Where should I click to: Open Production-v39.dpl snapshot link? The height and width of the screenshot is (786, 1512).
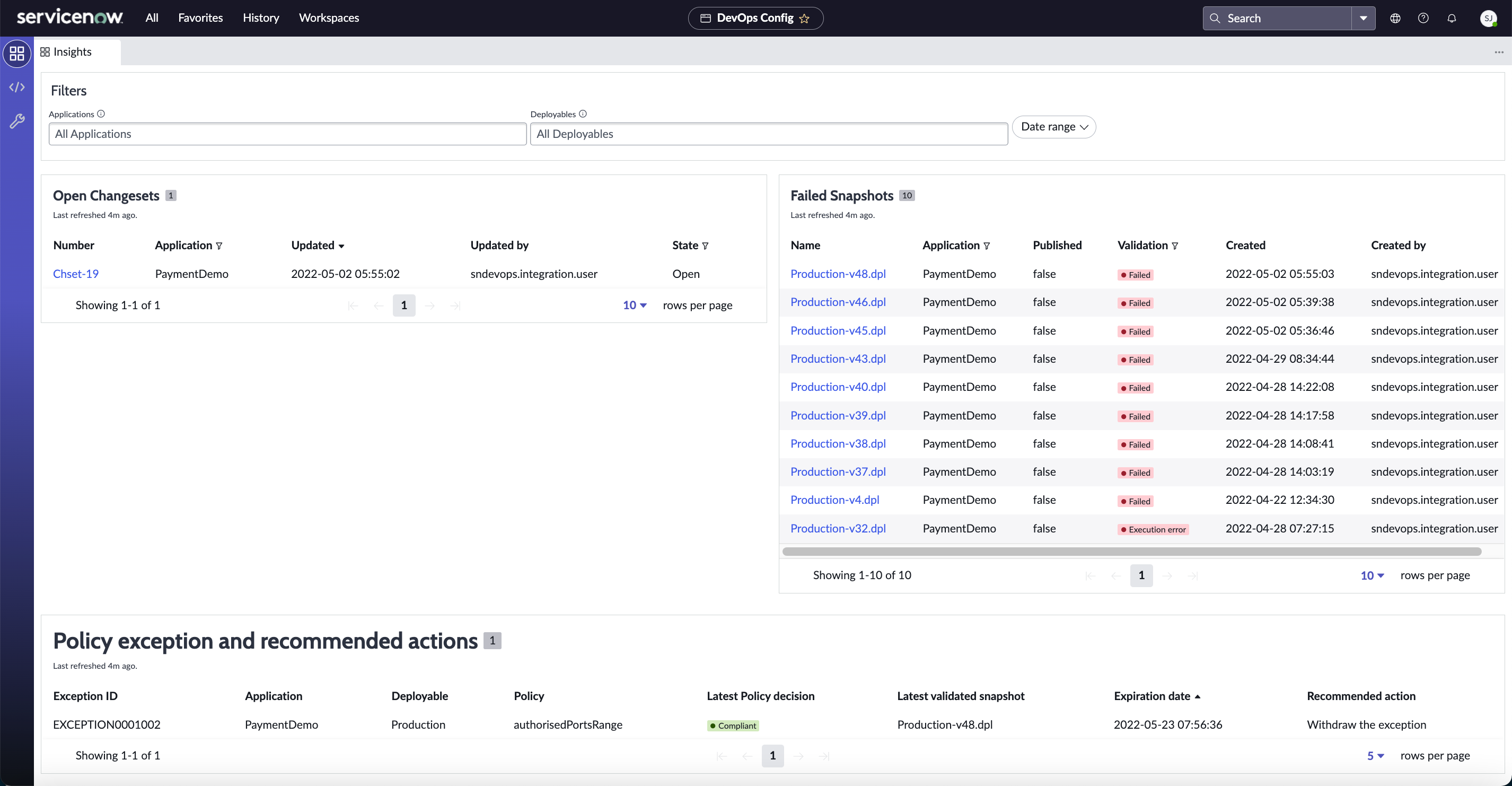coord(838,416)
